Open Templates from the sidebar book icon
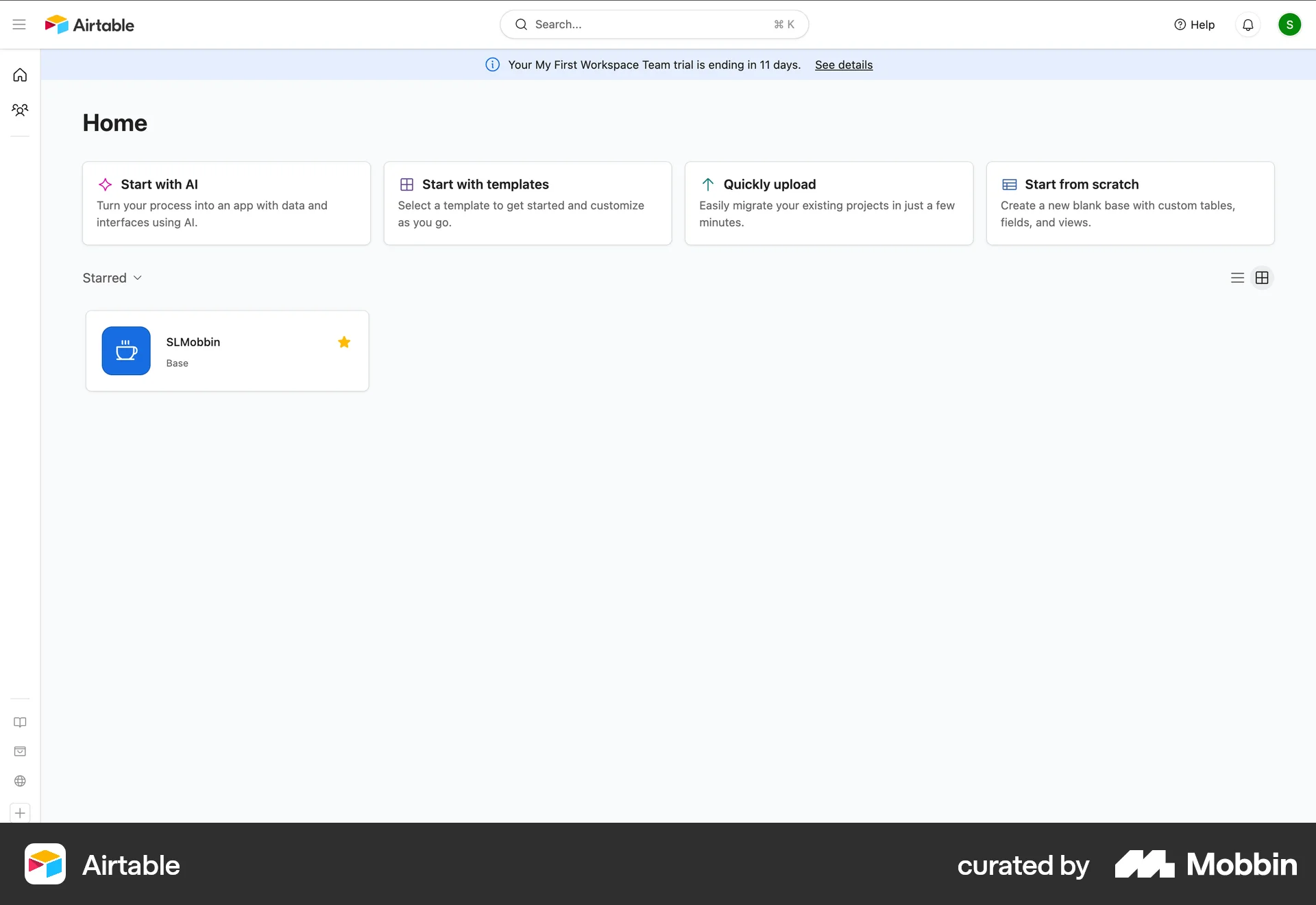This screenshot has width=1316, height=905. pyautogui.click(x=20, y=722)
